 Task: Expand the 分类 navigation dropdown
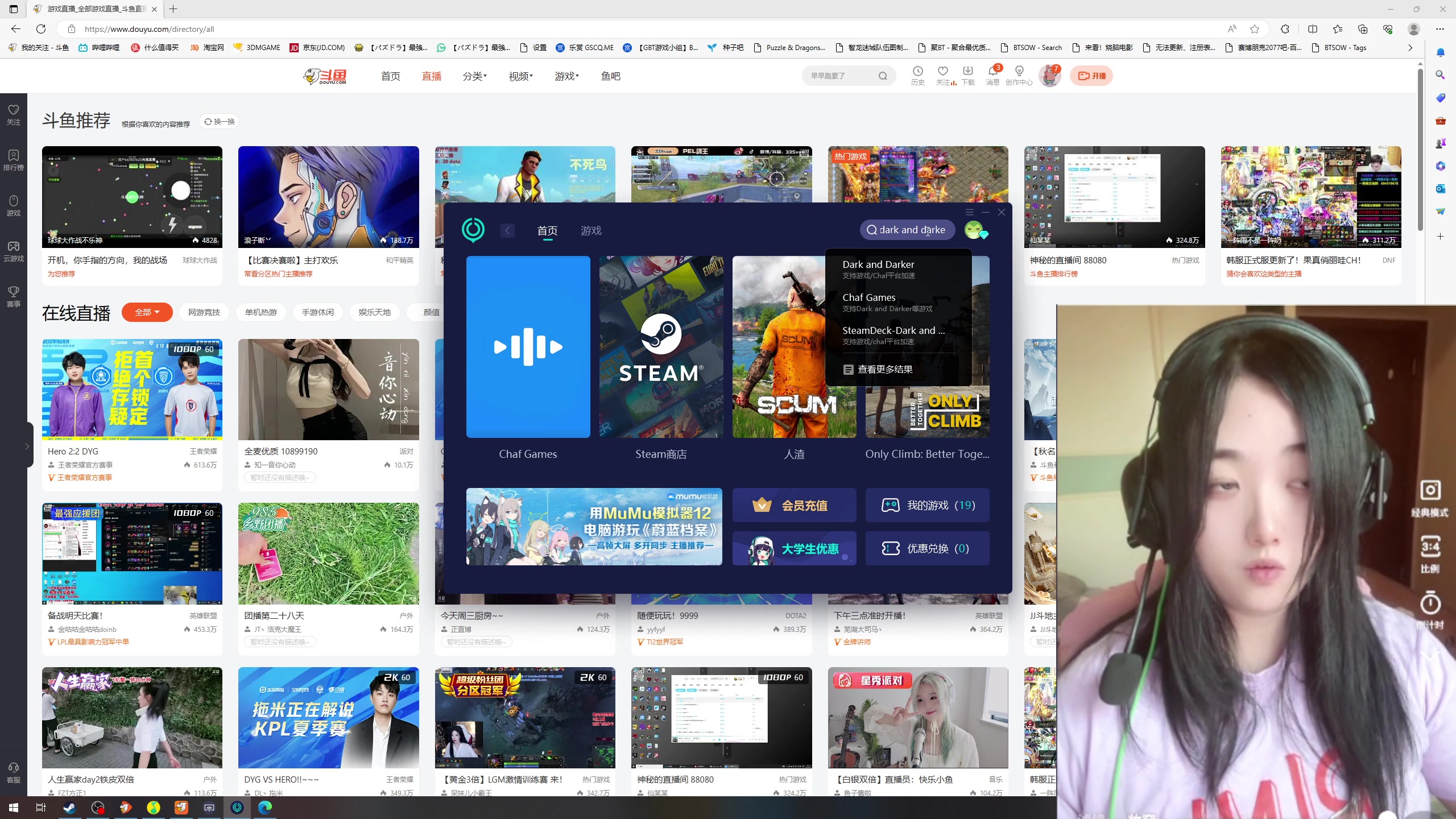point(475,76)
